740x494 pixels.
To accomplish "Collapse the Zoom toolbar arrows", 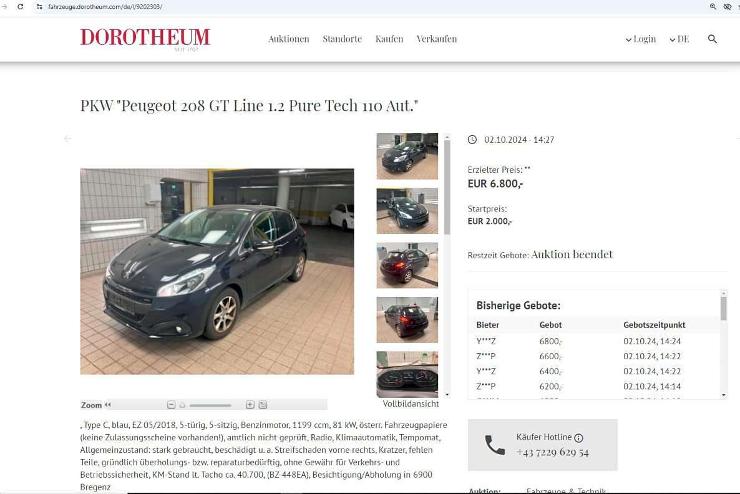I will 108,405.
